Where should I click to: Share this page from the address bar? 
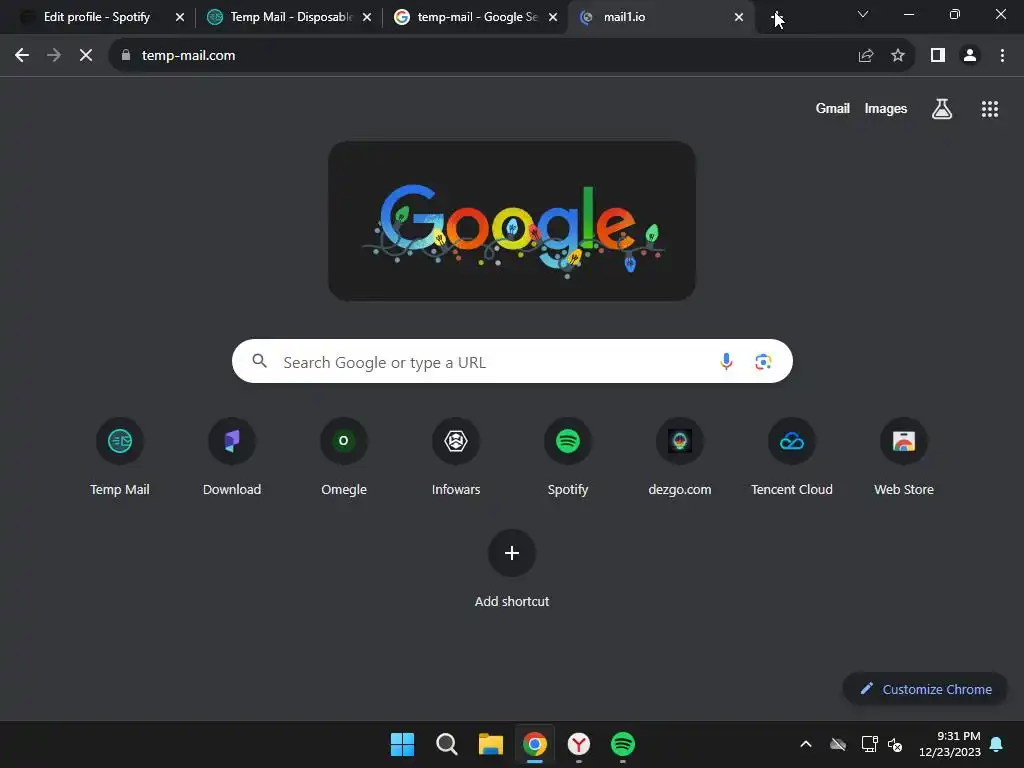(866, 56)
